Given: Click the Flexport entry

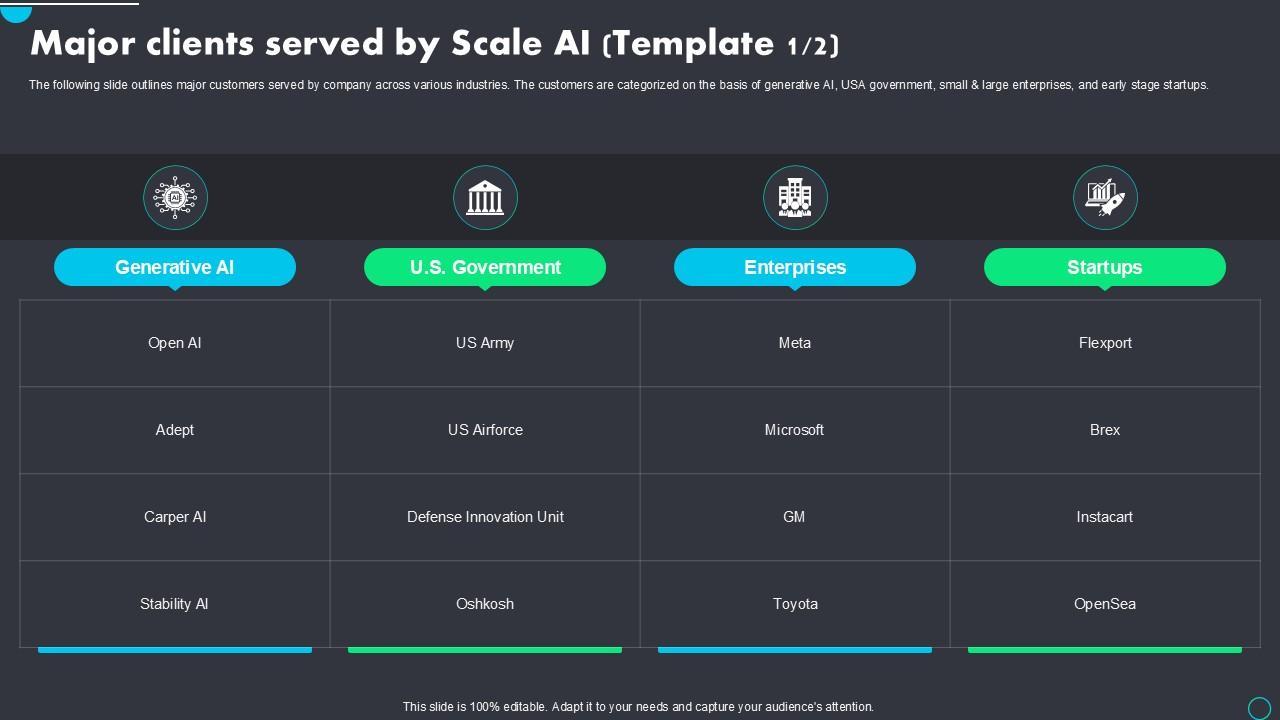Looking at the screenshot, I should [1105, 343].
